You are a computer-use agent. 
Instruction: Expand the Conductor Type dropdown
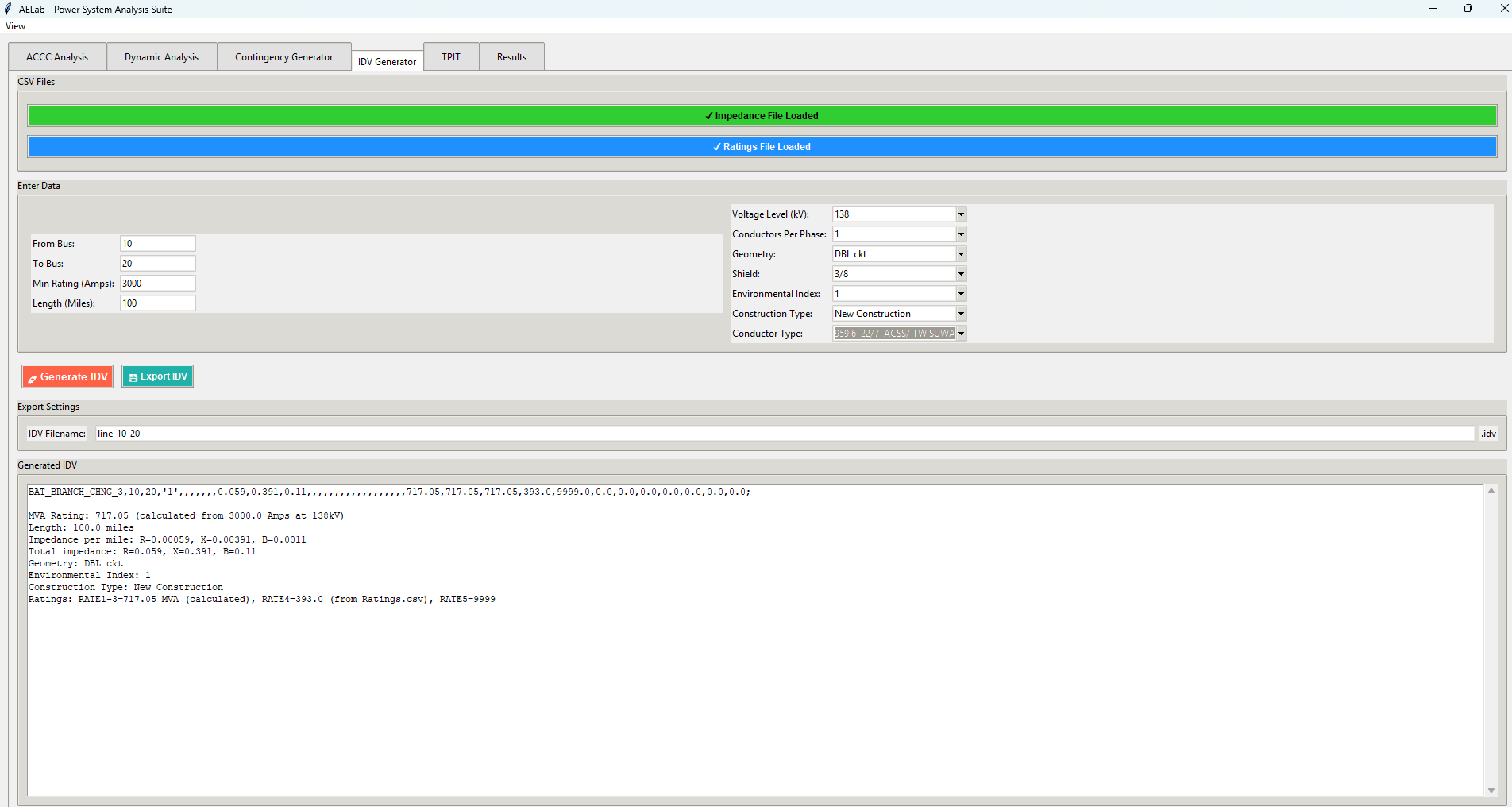pyautogui.click(x=961, y=334)
